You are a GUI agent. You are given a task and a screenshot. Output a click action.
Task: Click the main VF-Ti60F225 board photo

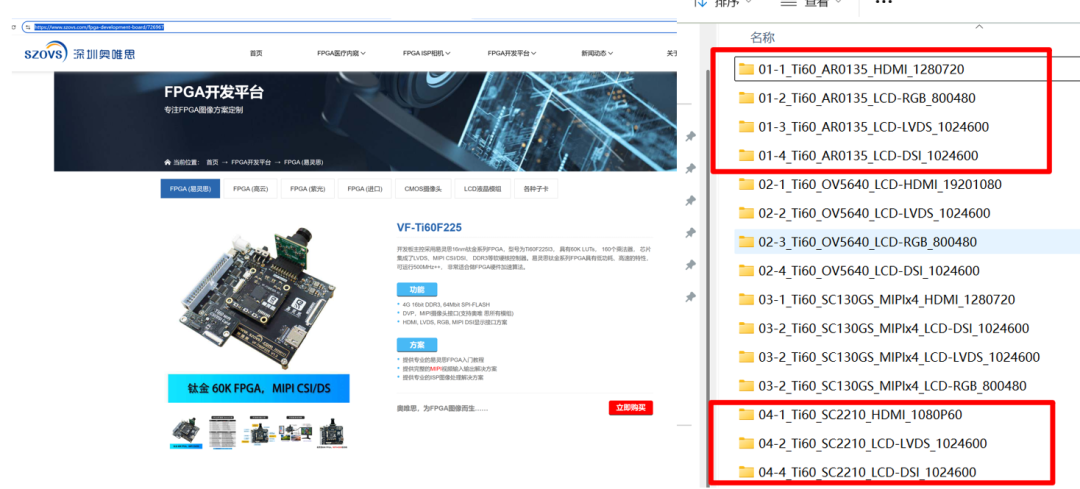coord(256,299)
